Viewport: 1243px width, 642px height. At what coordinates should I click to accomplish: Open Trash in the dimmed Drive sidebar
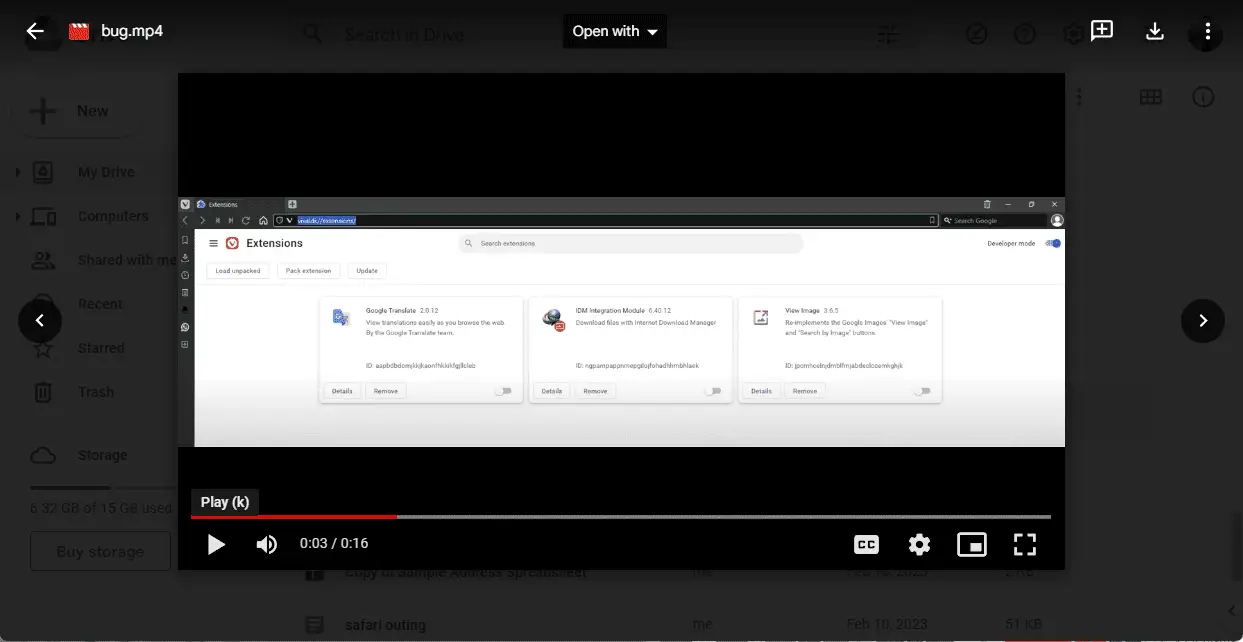click(x=96, y=392)
